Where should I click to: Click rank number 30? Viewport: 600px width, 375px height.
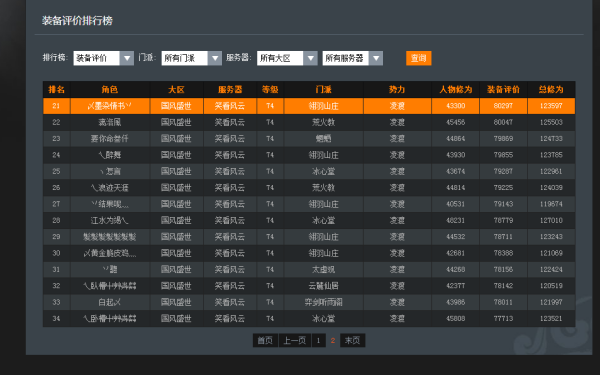pyautogui.click(x=56, y=253)
